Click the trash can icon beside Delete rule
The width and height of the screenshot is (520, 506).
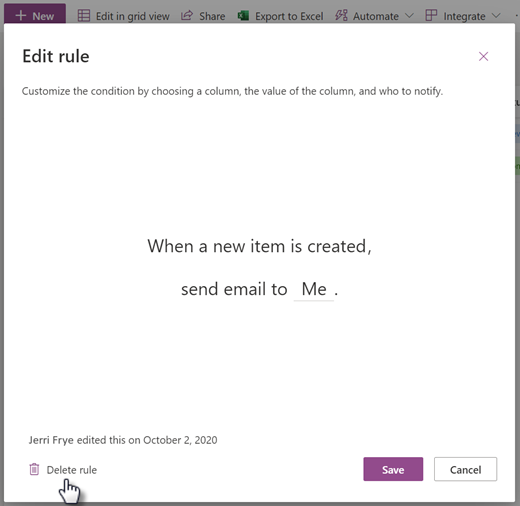coord(34,469)
